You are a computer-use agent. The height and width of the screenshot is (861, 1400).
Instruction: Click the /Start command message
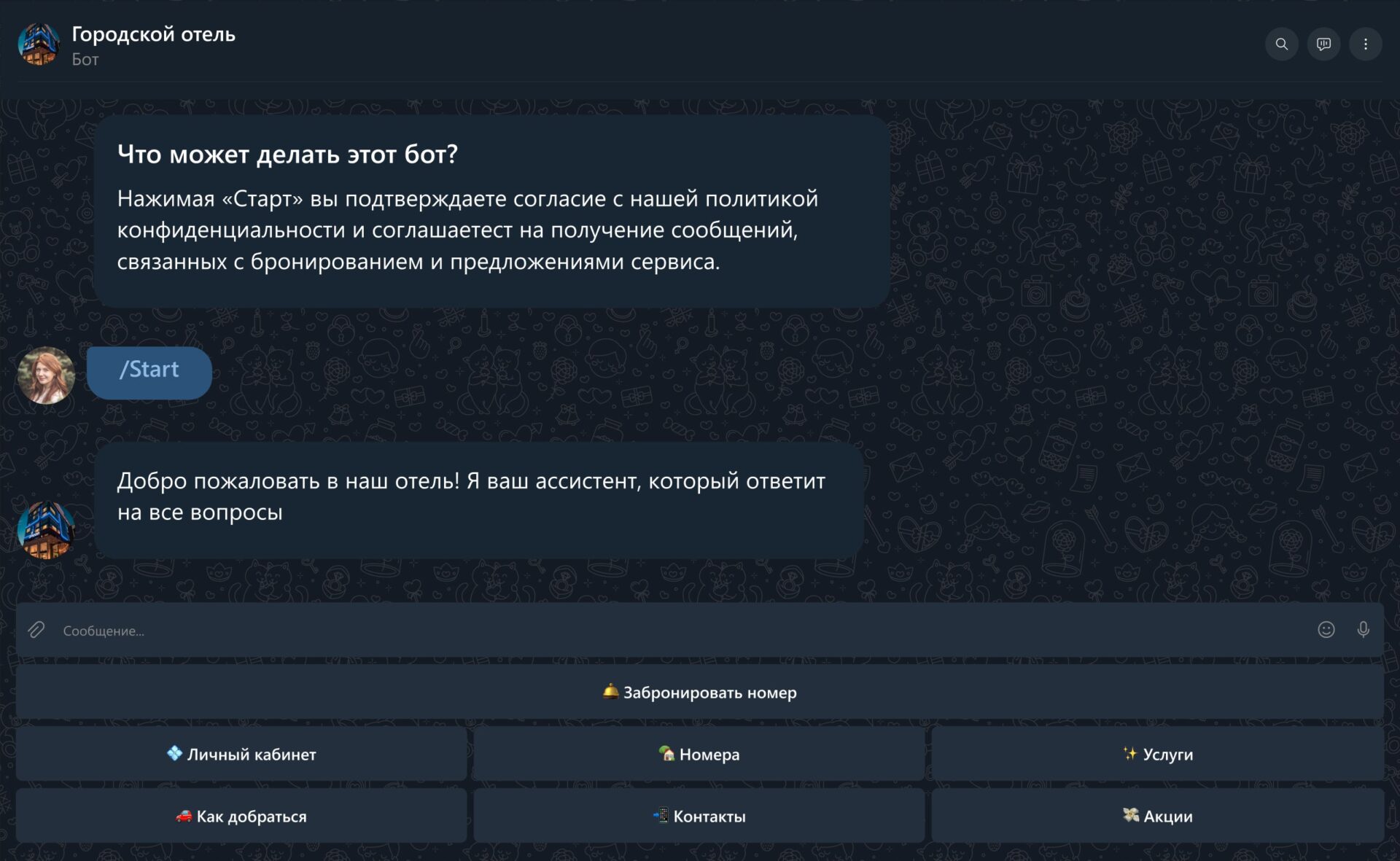point(149,370)
